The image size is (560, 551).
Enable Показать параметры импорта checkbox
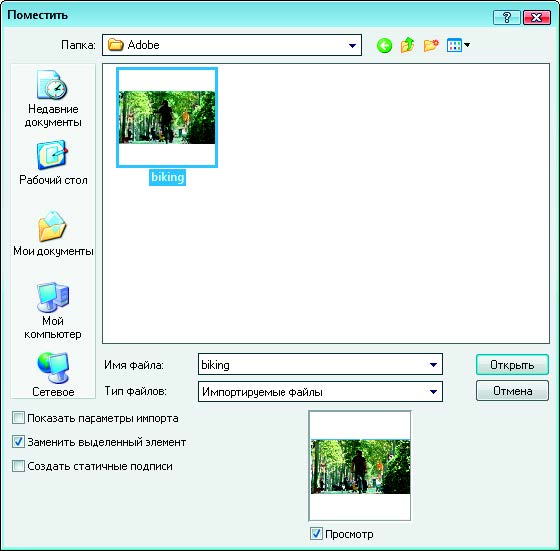pyautogui.click(x=18, y=417)
